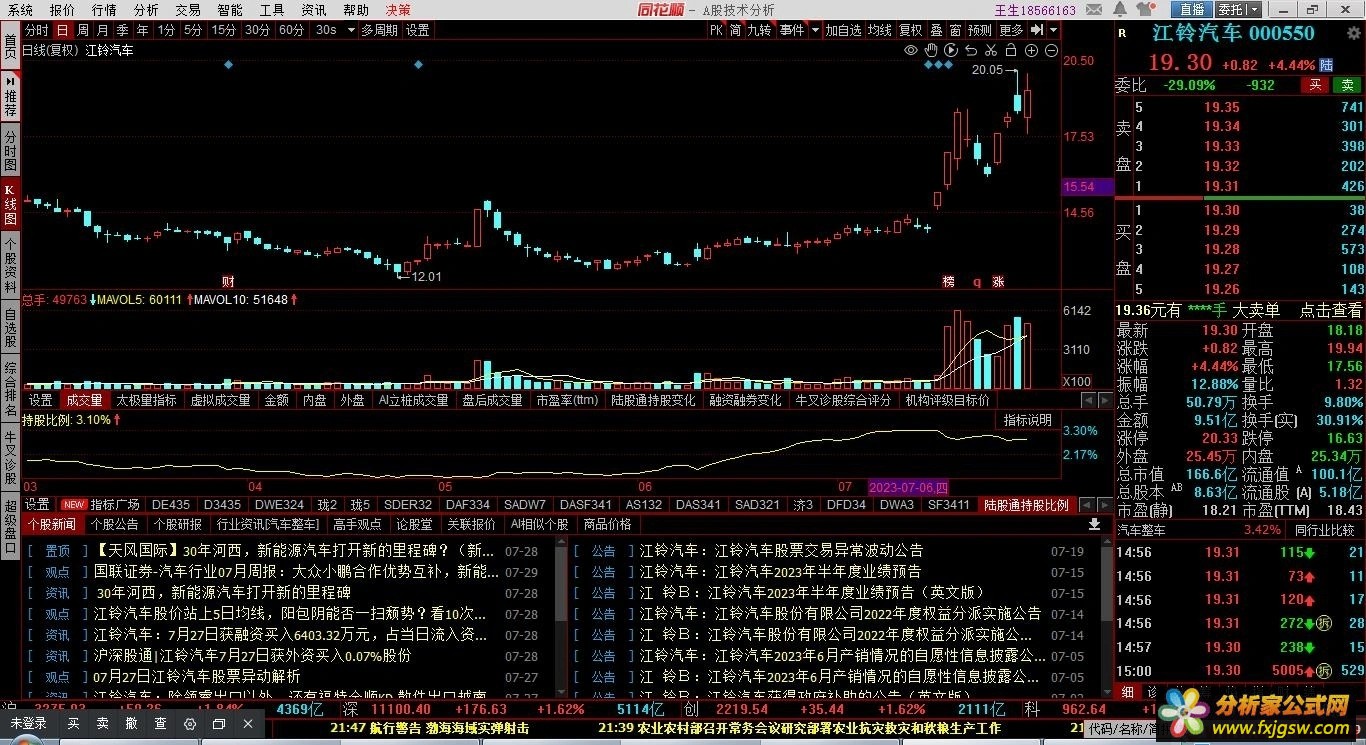Click the undo arrow icon above chart
This screenshot has height=745, width=1366.
(971, 50)
